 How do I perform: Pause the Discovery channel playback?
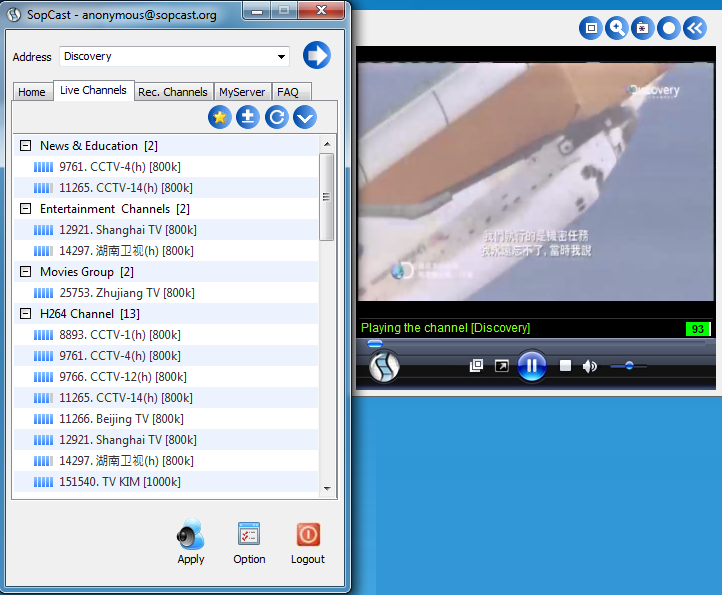pos(532,366)
